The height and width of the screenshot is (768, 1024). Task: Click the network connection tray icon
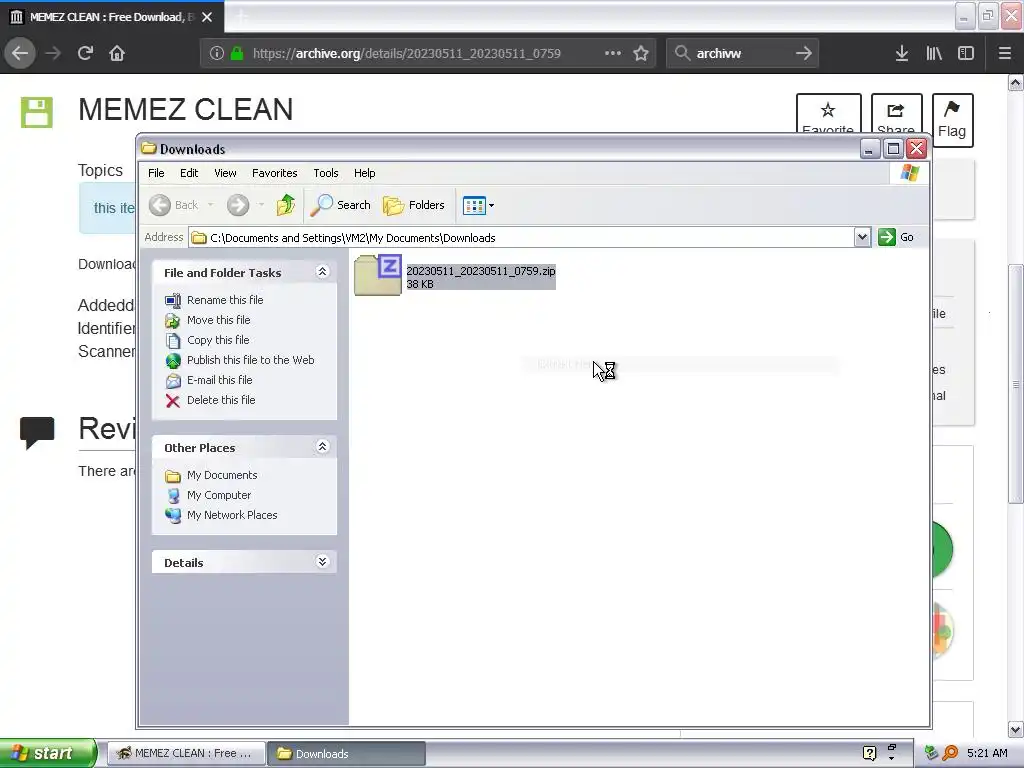pyautogui.click(x=931, y=753)
